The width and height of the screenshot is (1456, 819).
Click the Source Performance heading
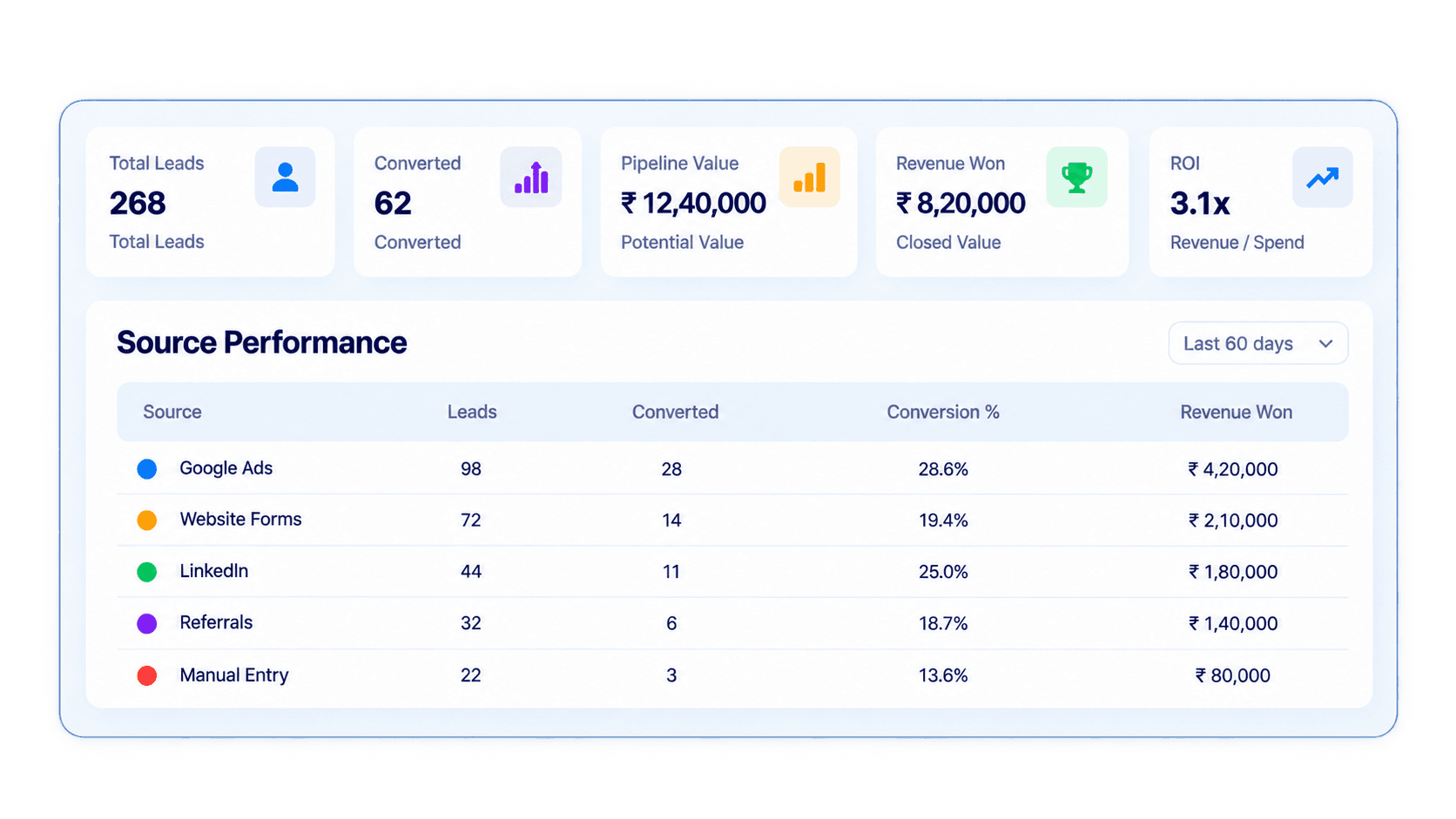coord(262,343)
